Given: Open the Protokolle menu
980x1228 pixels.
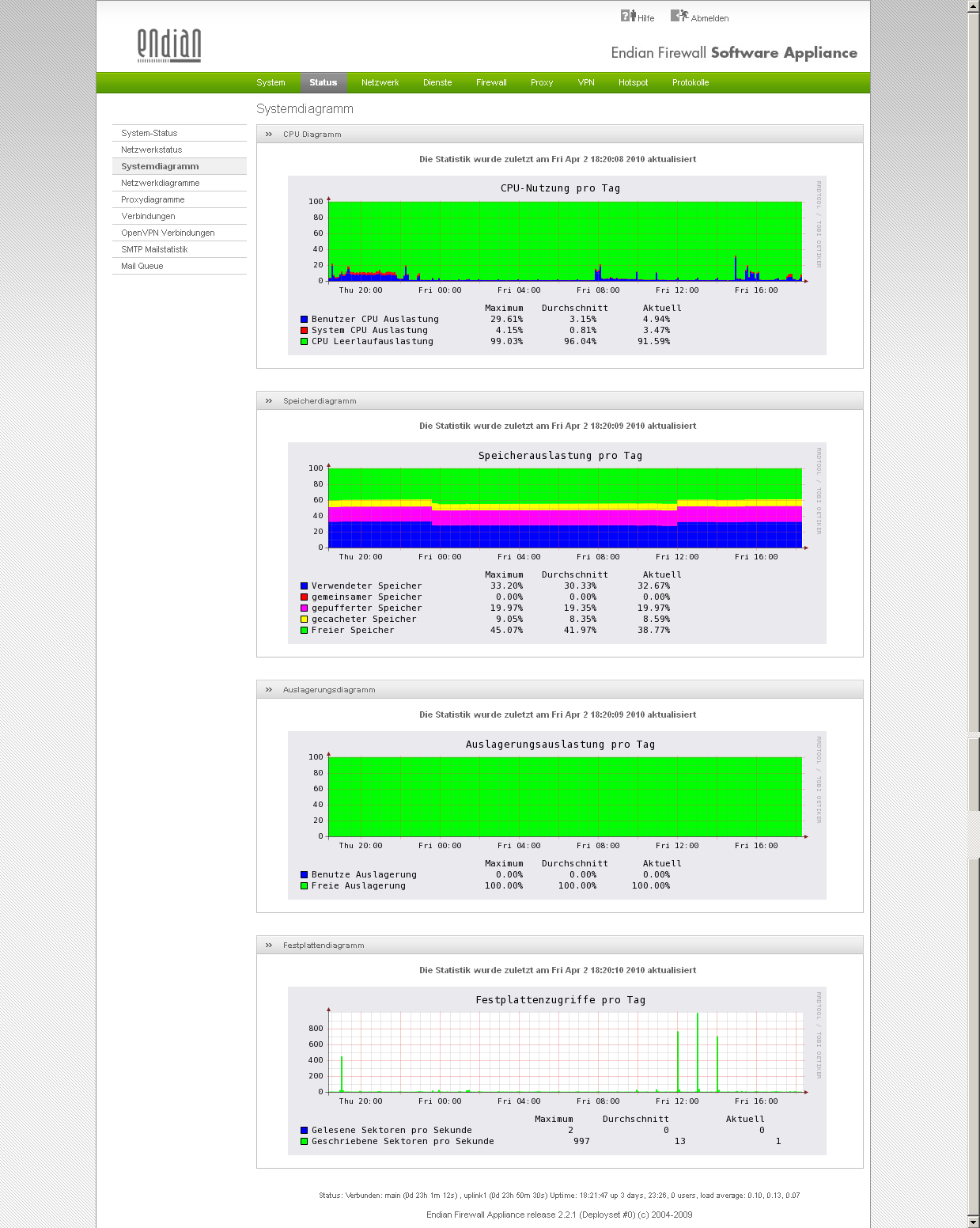Looking at the screenshot, I should coord(691,82).
